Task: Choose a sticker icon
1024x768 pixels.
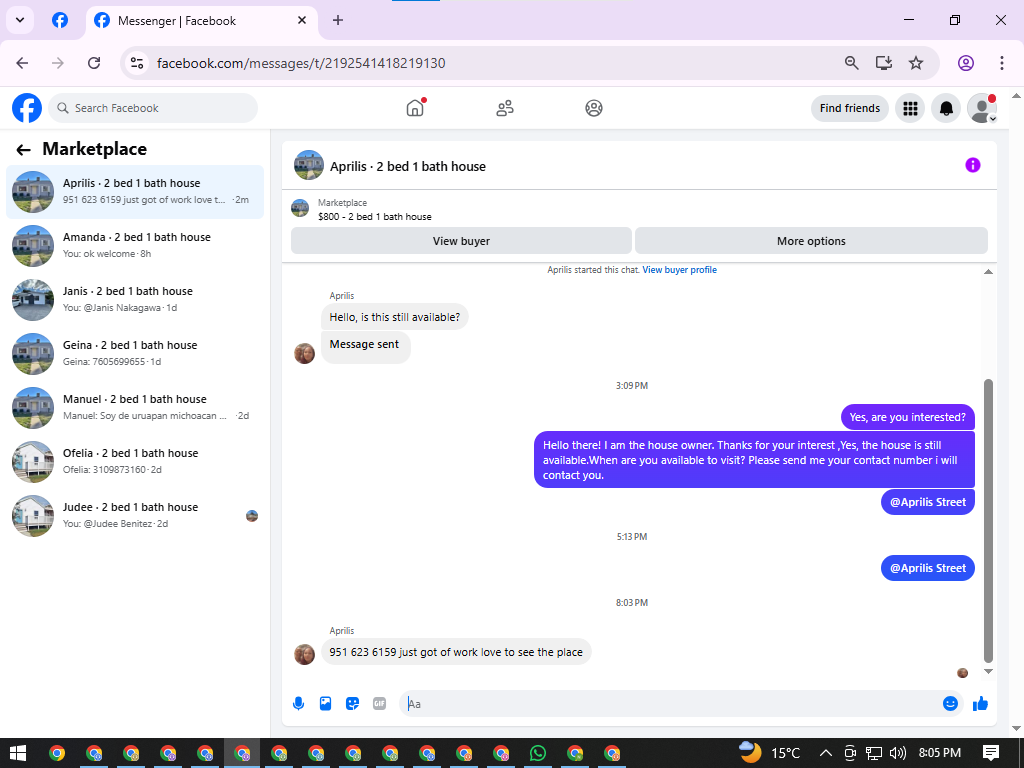Action: [353, 703]
